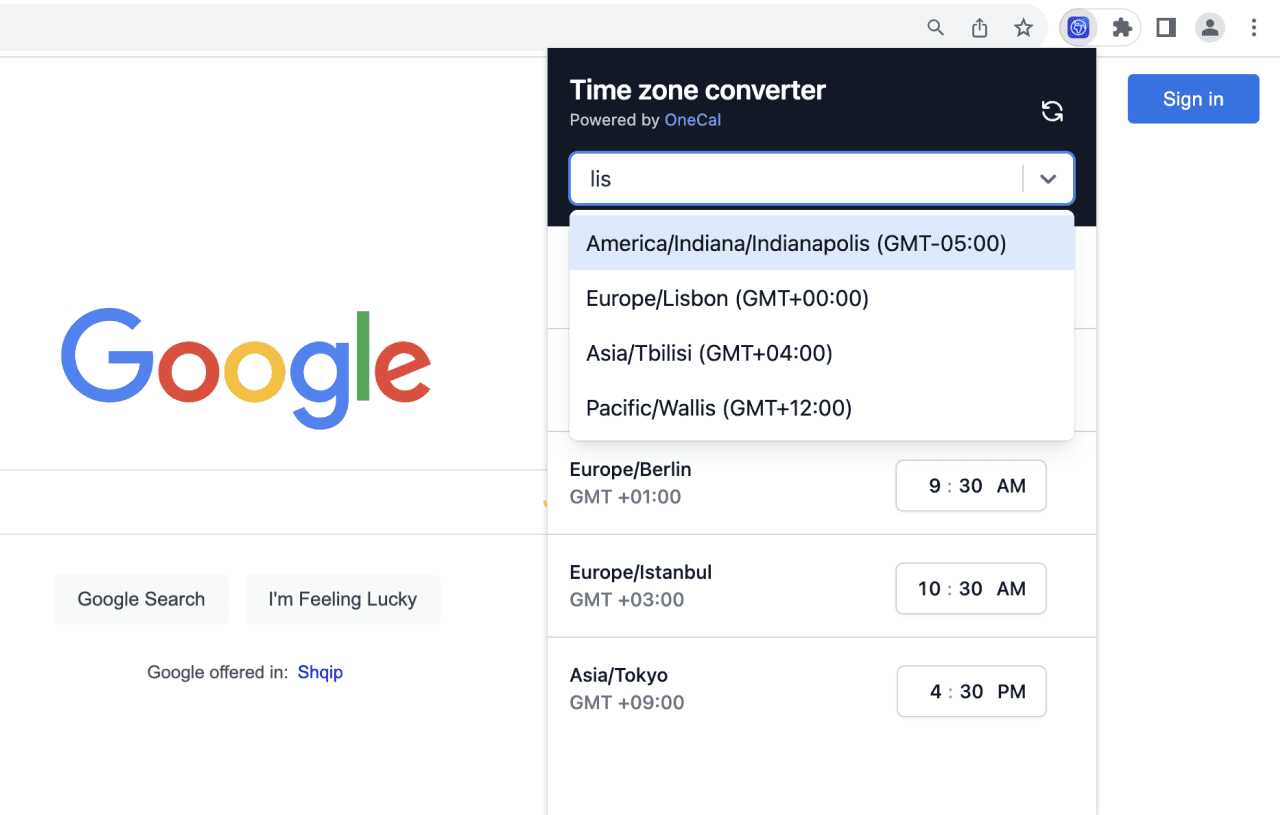The width and height of the screenshot is (1280, 815).
Task: Click the Shqip language link
Action: (x=320, y=672)
